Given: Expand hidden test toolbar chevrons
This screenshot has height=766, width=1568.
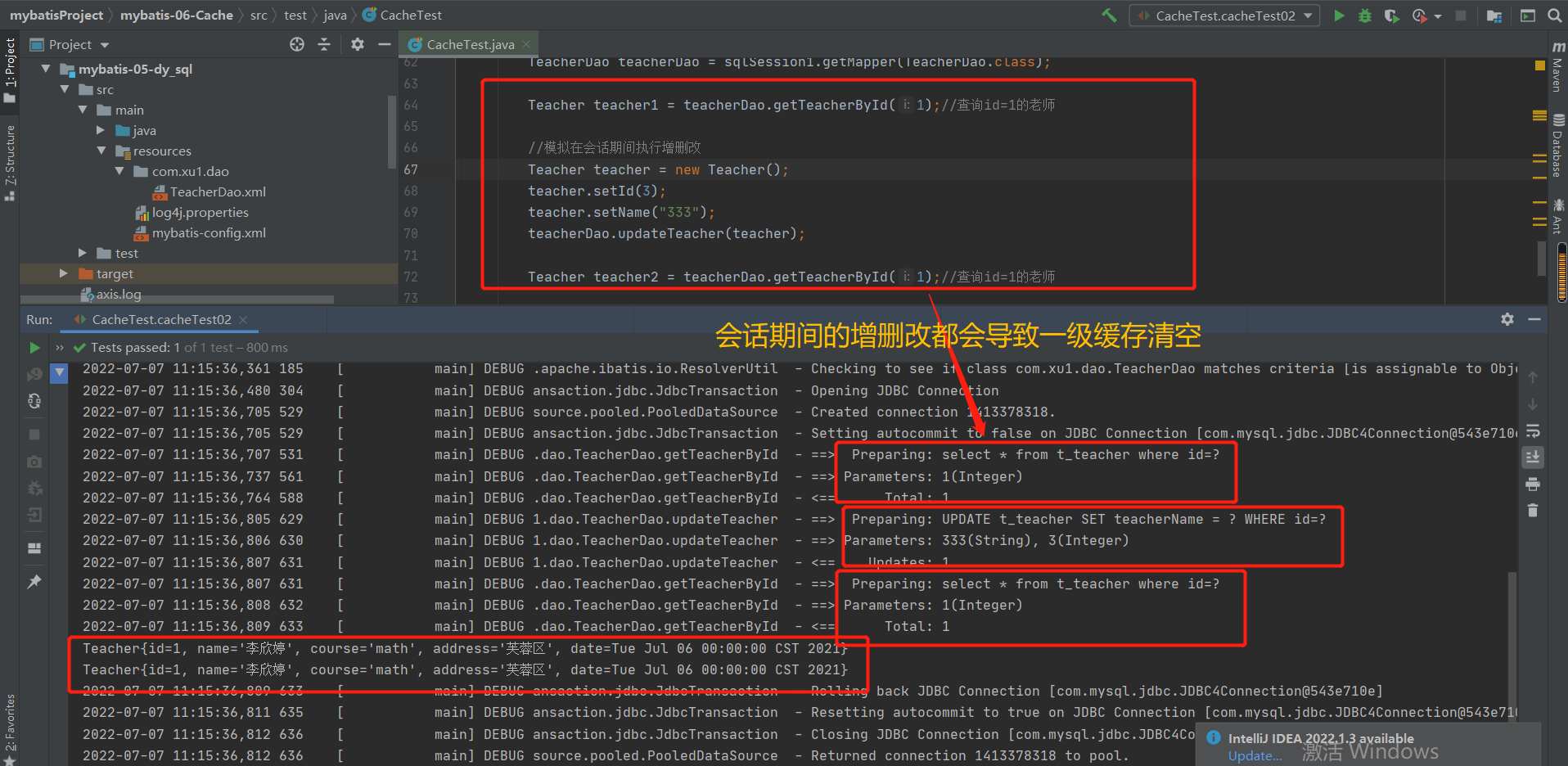Looking at the screenshot, I should 60,348.
